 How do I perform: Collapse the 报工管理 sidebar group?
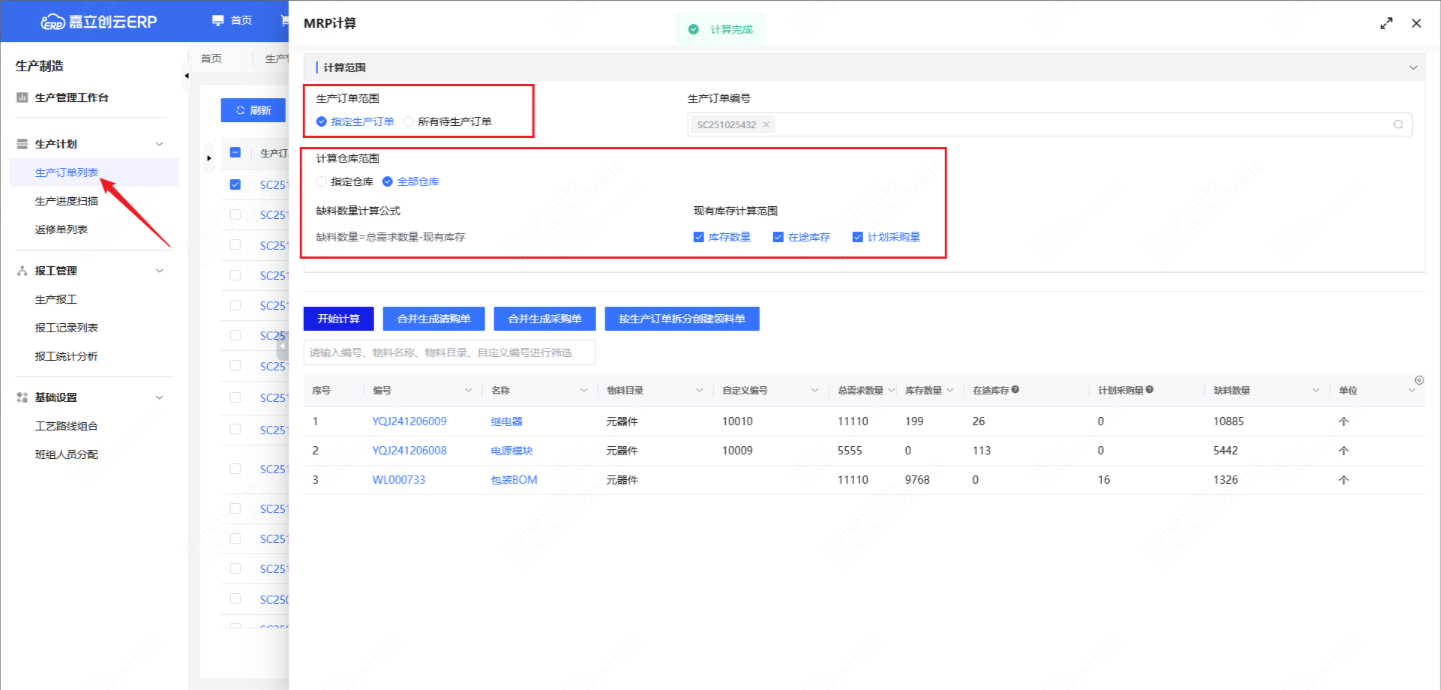(x=159, y=271)
